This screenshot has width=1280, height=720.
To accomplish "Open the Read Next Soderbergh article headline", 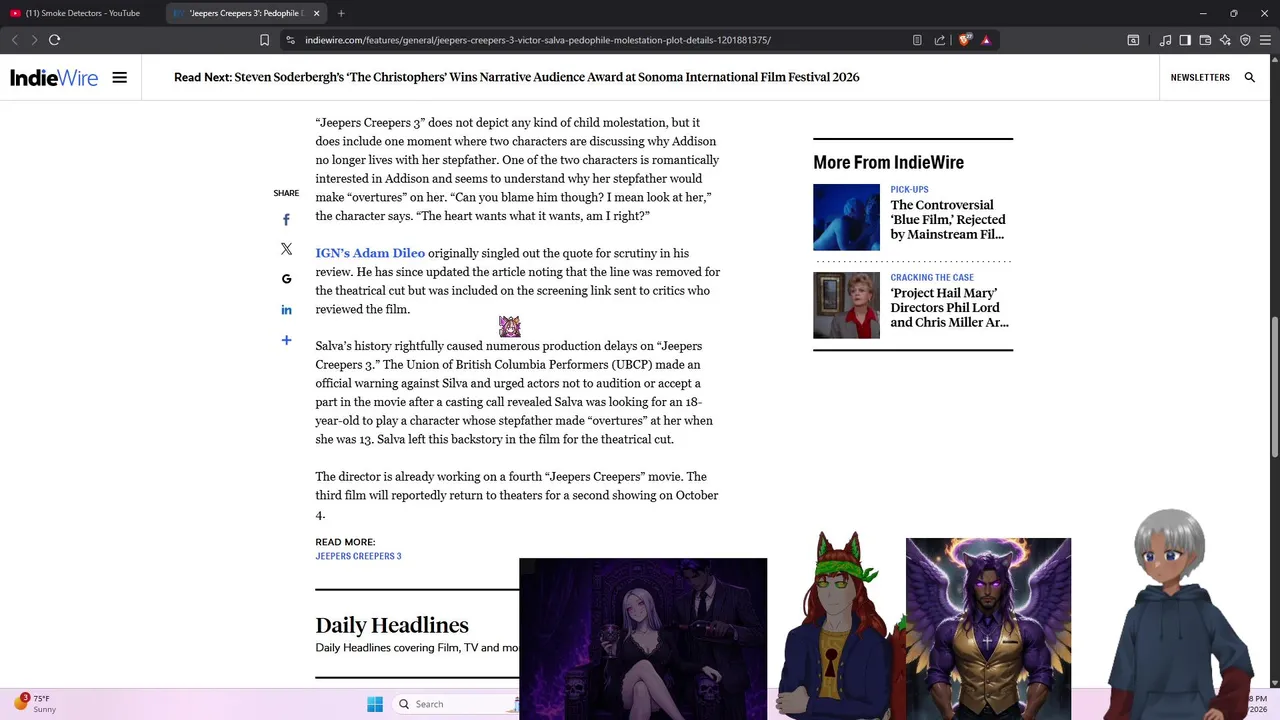I will [x=546, y=77].
